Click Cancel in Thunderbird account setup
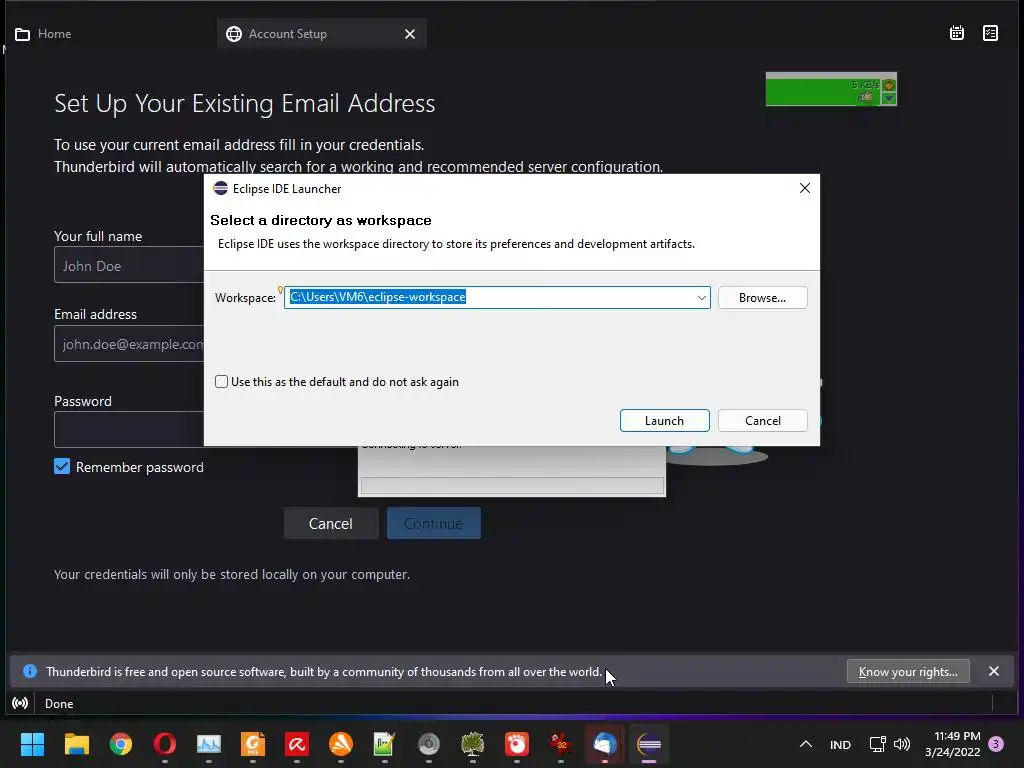1024x768 pixels. point(330,523)
